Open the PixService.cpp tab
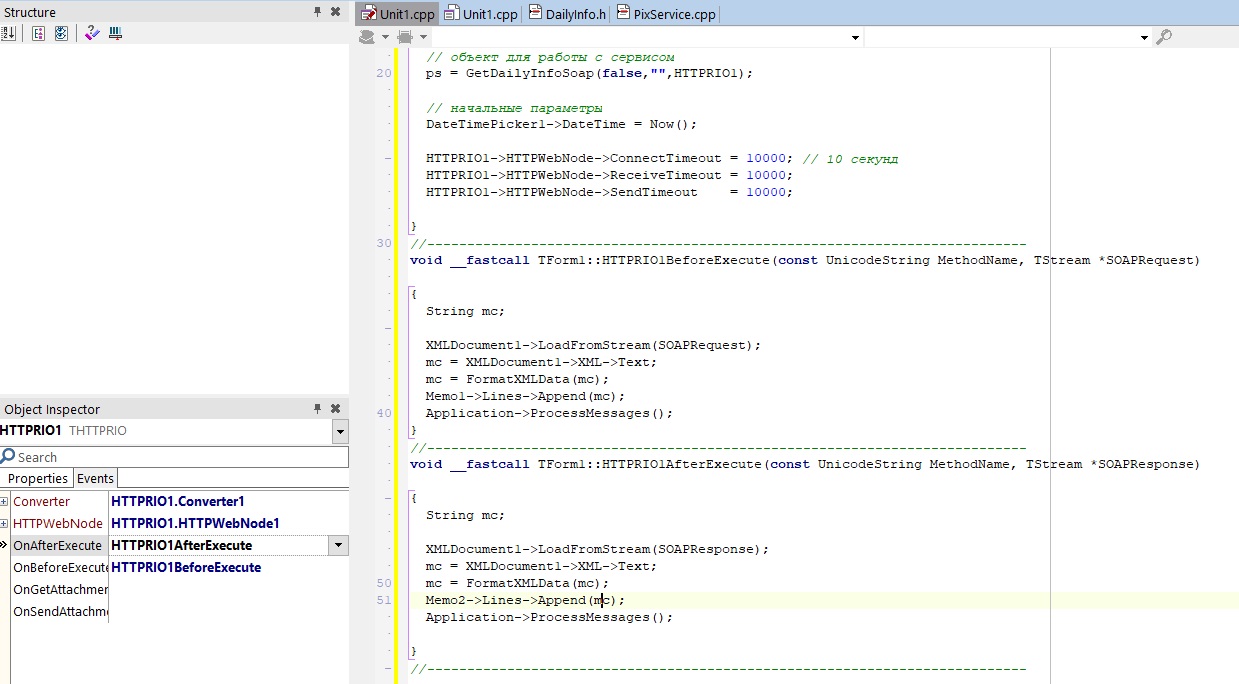The height and width of the screenshot is (684, 1239). 665,14
